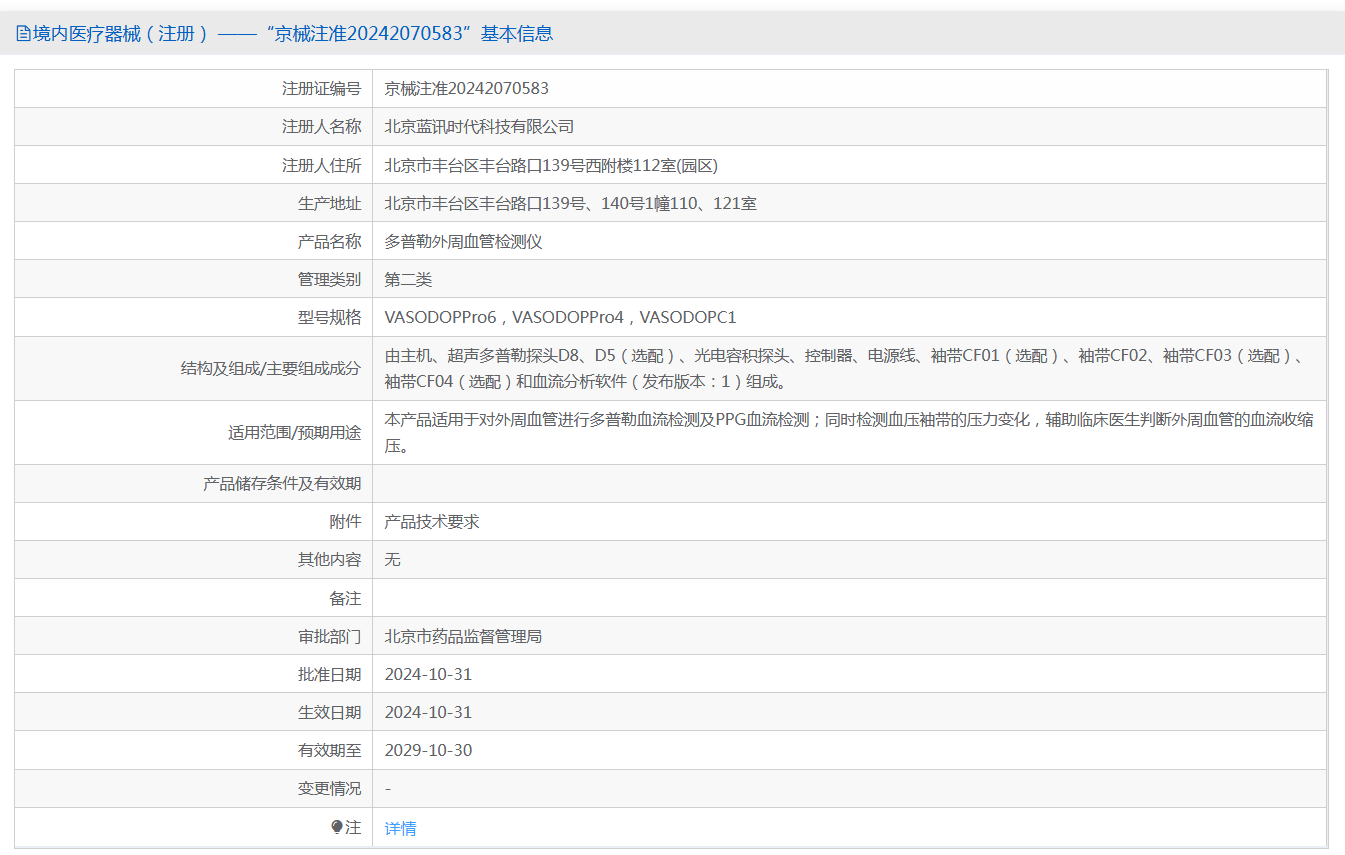
Task: Select the 注册人名称 label
Action: [321, 127]
